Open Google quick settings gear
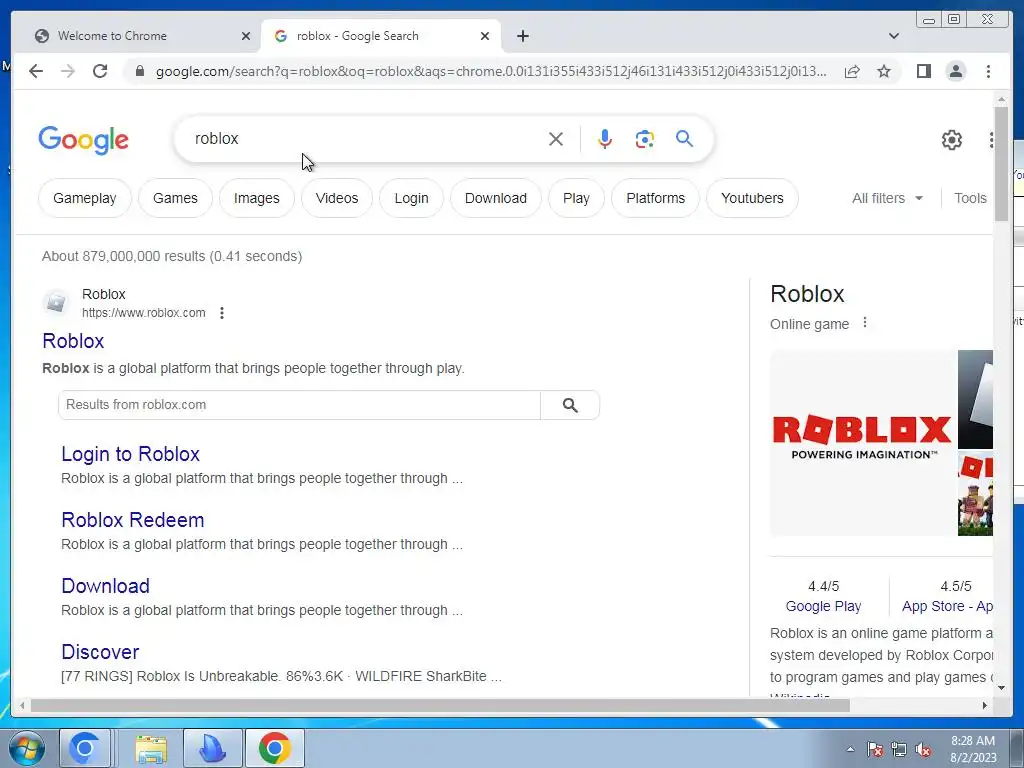Image resolution: width=1024 pixels, height=768 pixels. (x=952, y=139)
